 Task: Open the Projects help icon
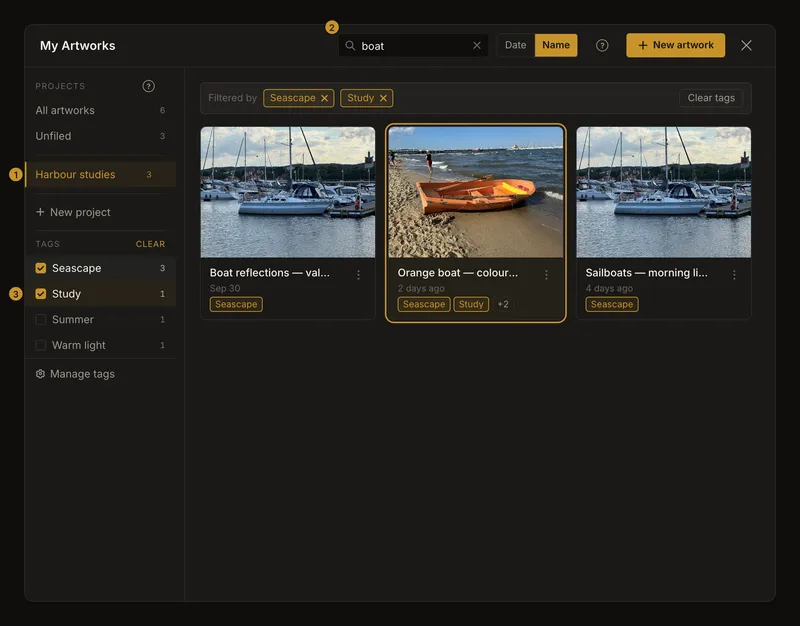click(148, 86)
